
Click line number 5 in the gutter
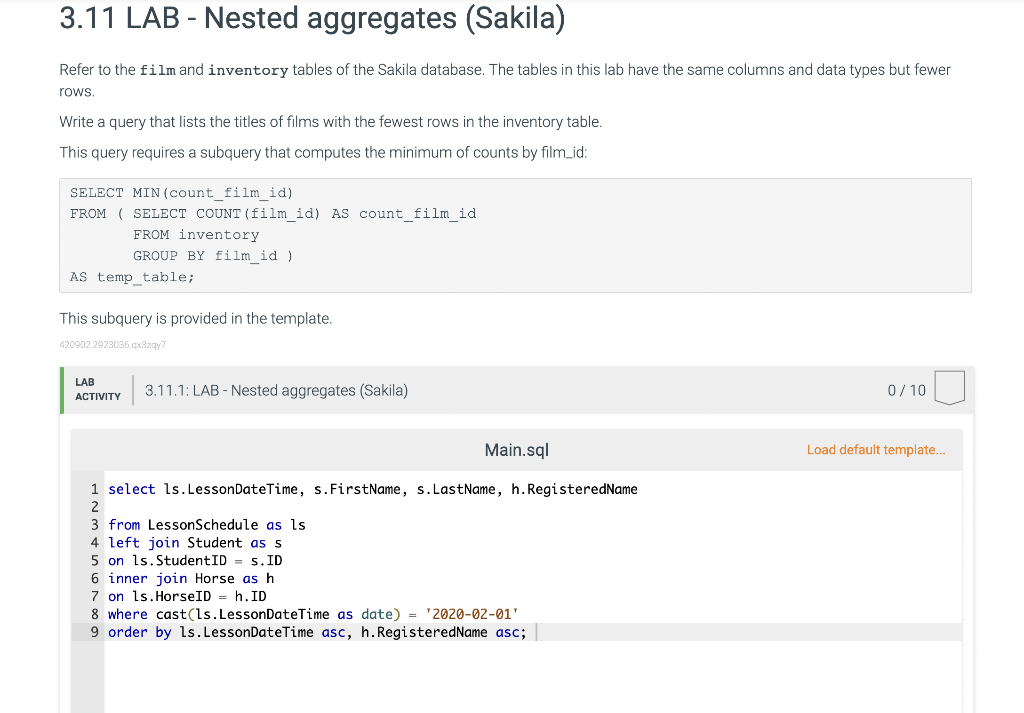tap(93, 560)
